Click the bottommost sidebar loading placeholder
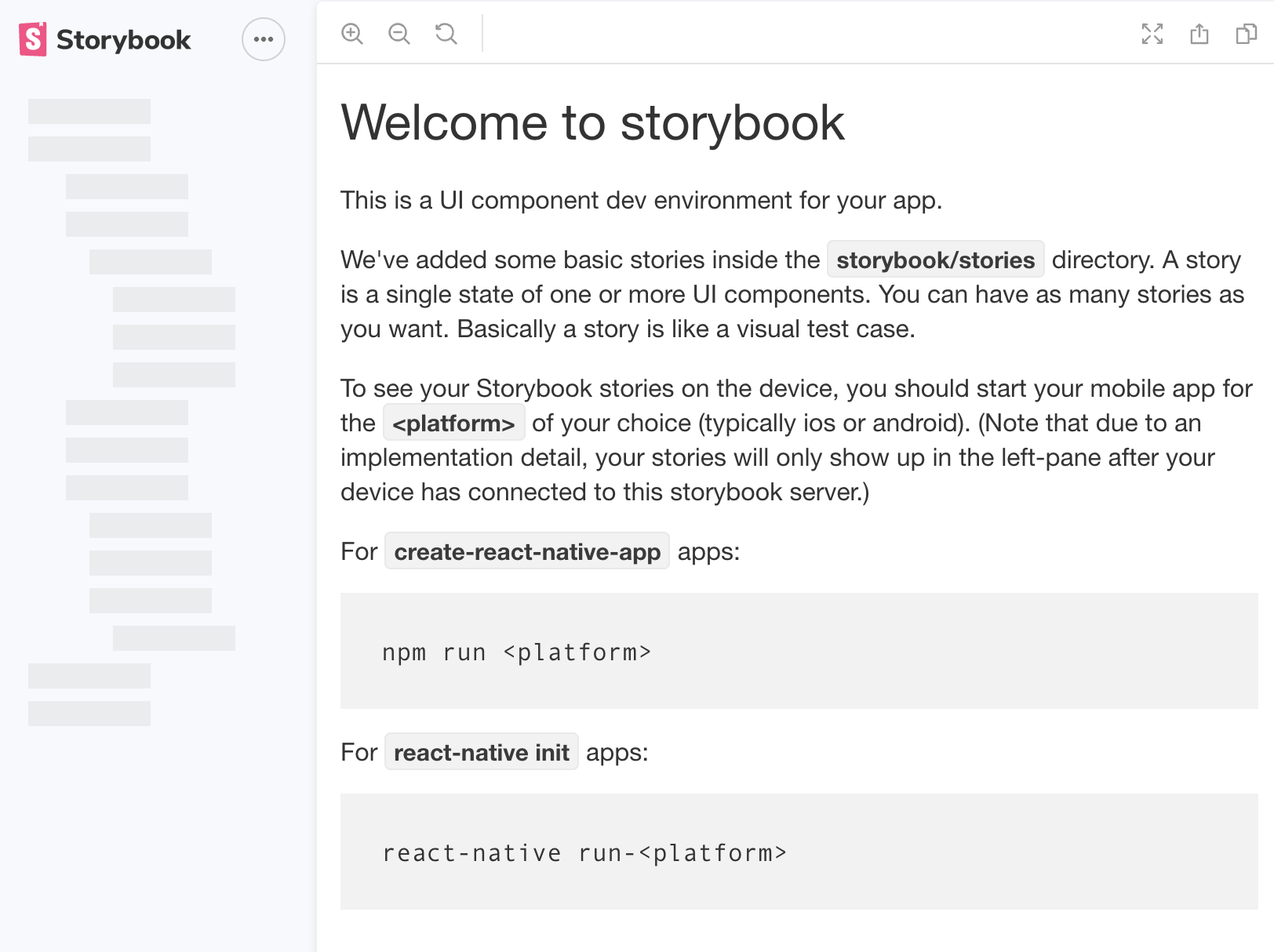1274x952 pixels. pyautogui.click(x=89, y=714)
